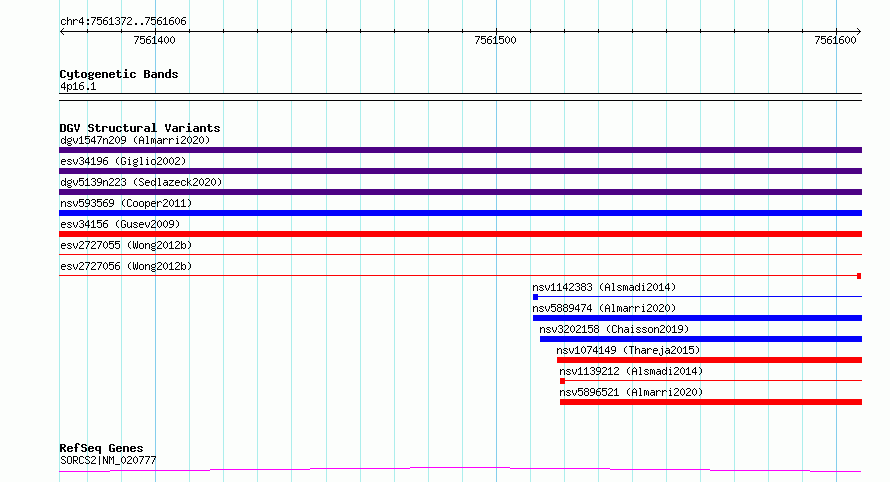This screenshot has width=890, height=482.
Task: Click the right arrowhead of the ruler
Action: [859, 32]
